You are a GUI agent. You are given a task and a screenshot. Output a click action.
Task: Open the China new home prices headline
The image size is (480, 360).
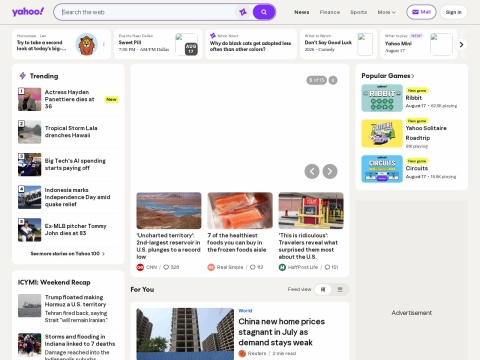[x=282, y=332]
